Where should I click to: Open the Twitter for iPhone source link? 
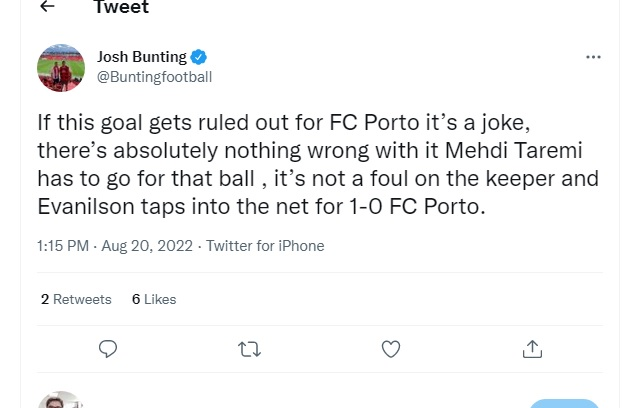tap(265, 245)
